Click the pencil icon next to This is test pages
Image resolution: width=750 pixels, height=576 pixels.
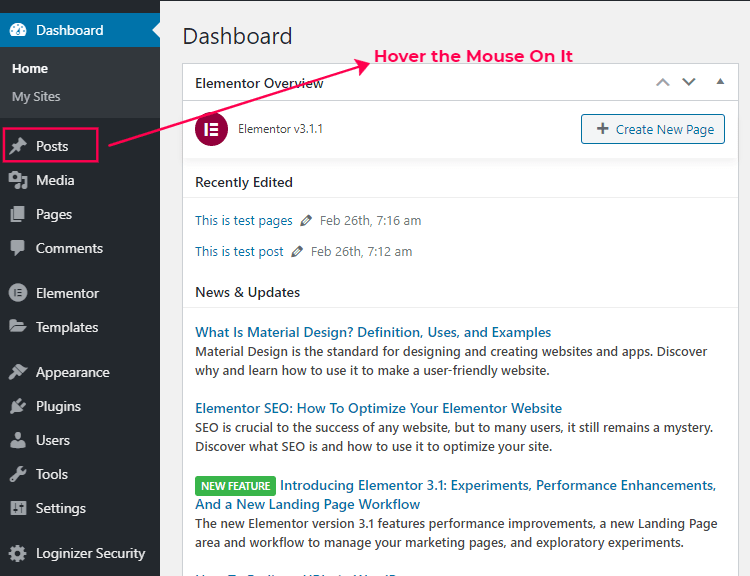pyautogui.click(x=306, y=221)
